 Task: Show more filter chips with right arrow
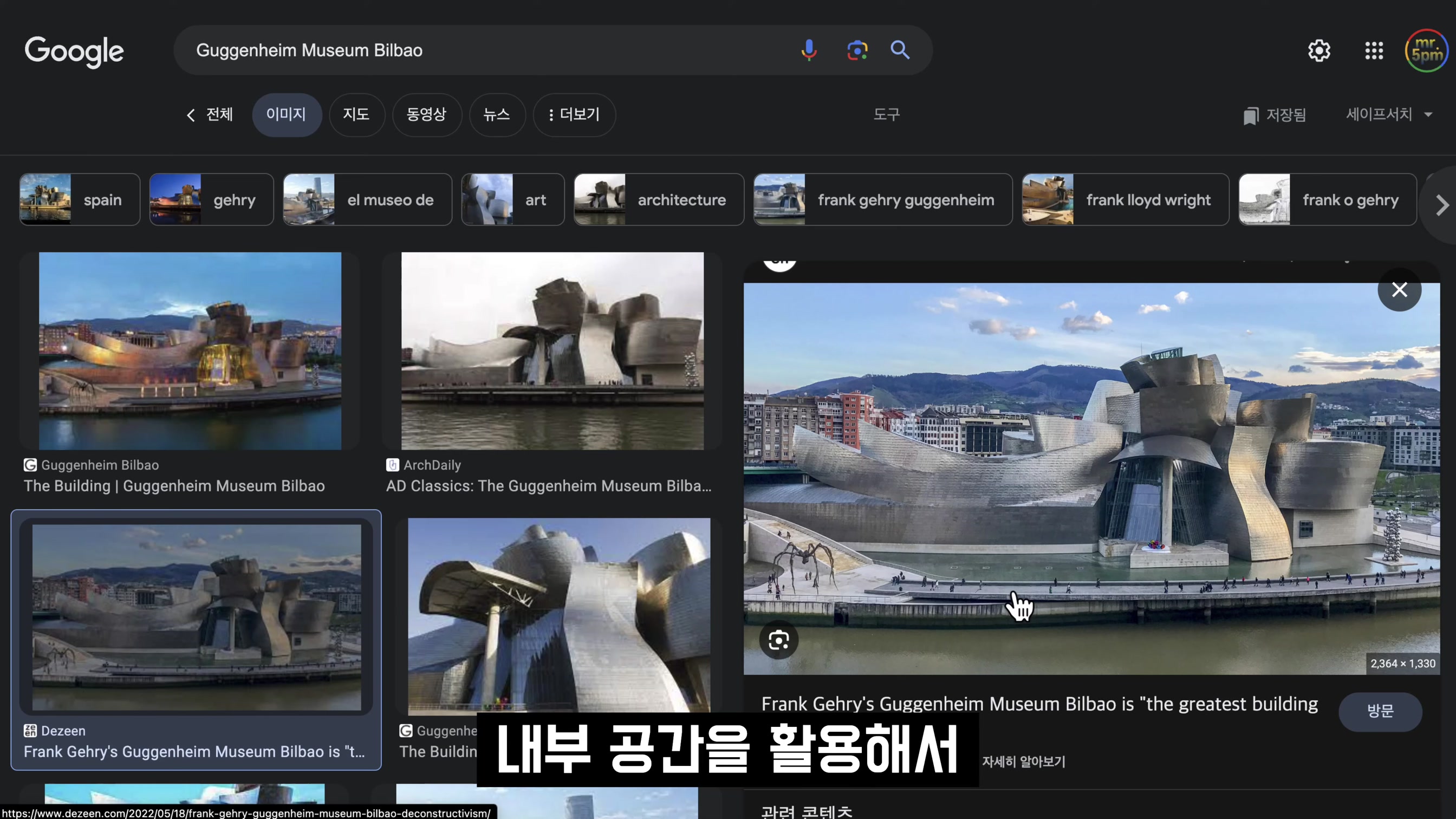(x=1442, y=205)
